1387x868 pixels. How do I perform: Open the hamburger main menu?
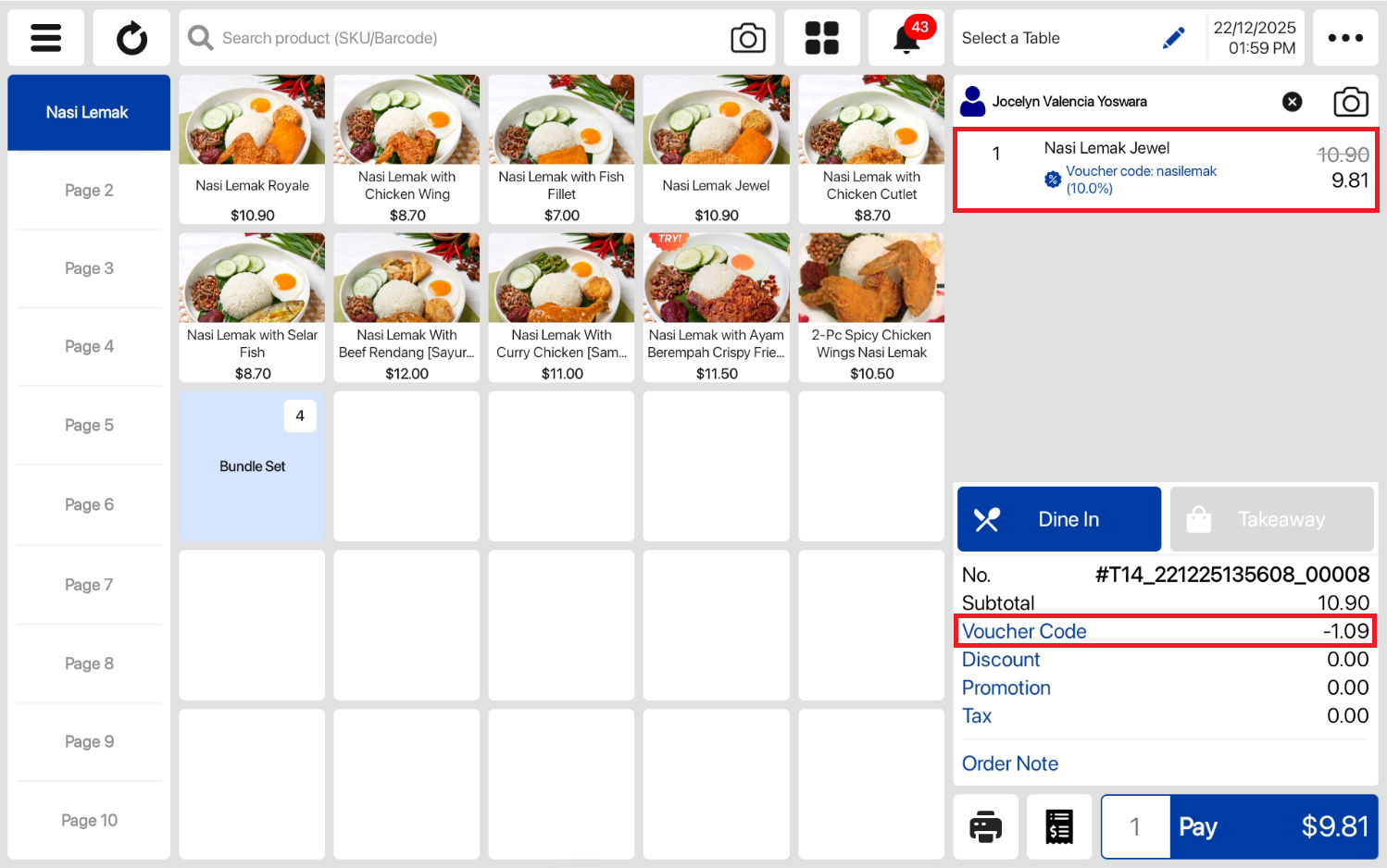click(45, 38)
